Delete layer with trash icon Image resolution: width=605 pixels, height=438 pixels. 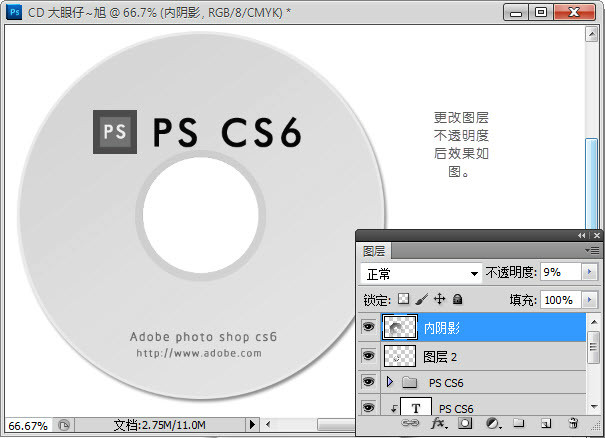573,424
